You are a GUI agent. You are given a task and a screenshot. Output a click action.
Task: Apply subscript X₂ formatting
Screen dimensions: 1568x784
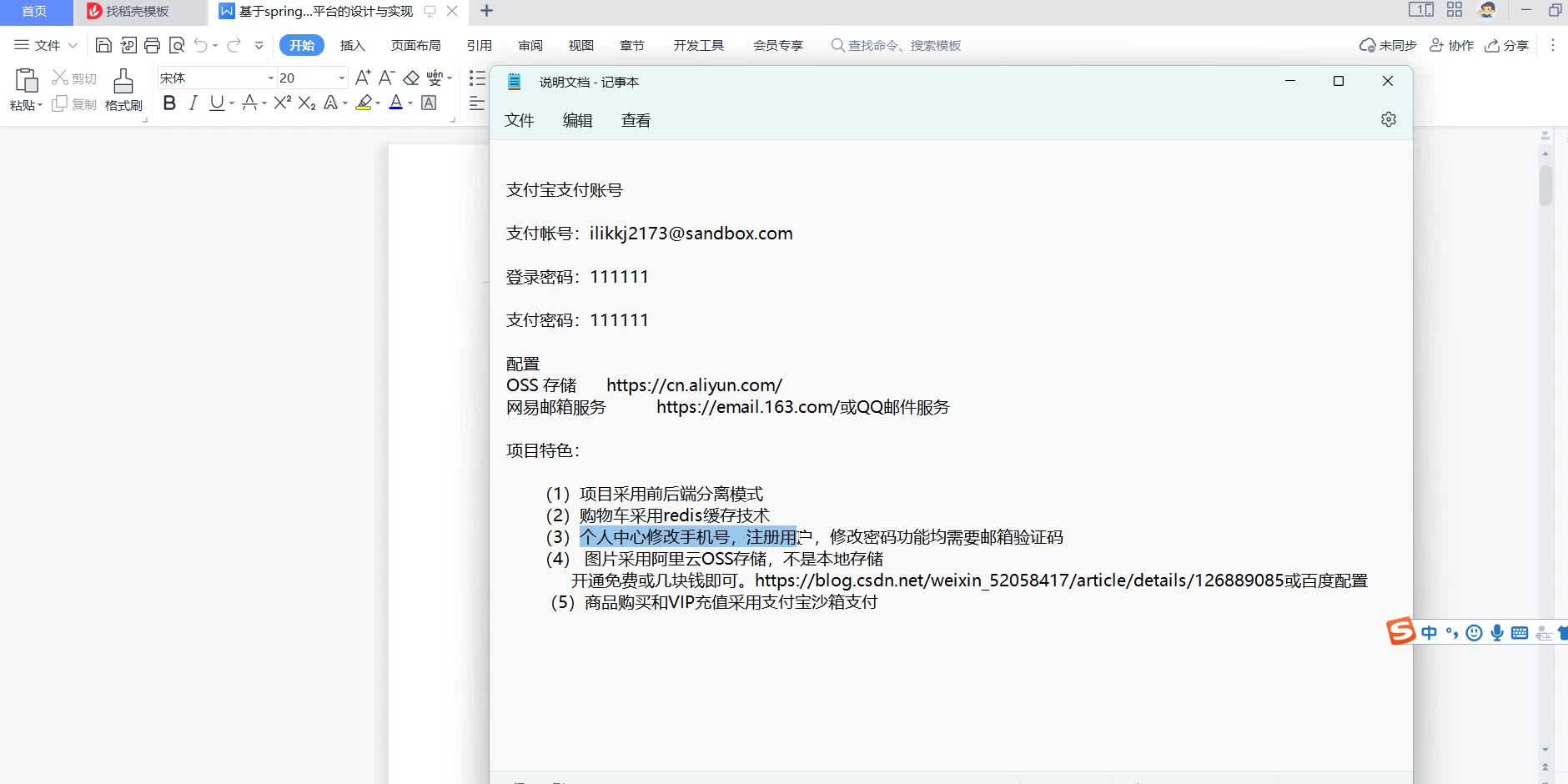pos(307,103)
